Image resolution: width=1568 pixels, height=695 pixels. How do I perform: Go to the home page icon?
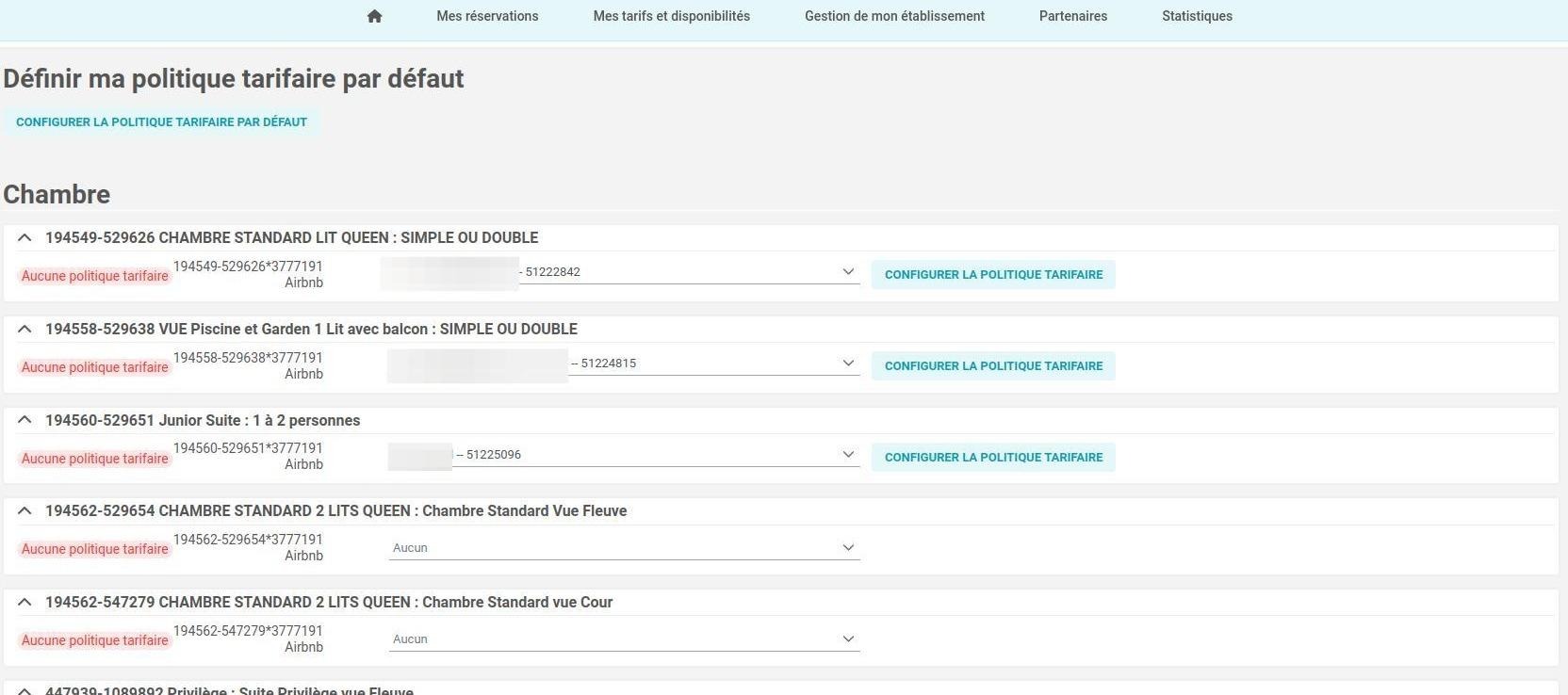[374, 16]
